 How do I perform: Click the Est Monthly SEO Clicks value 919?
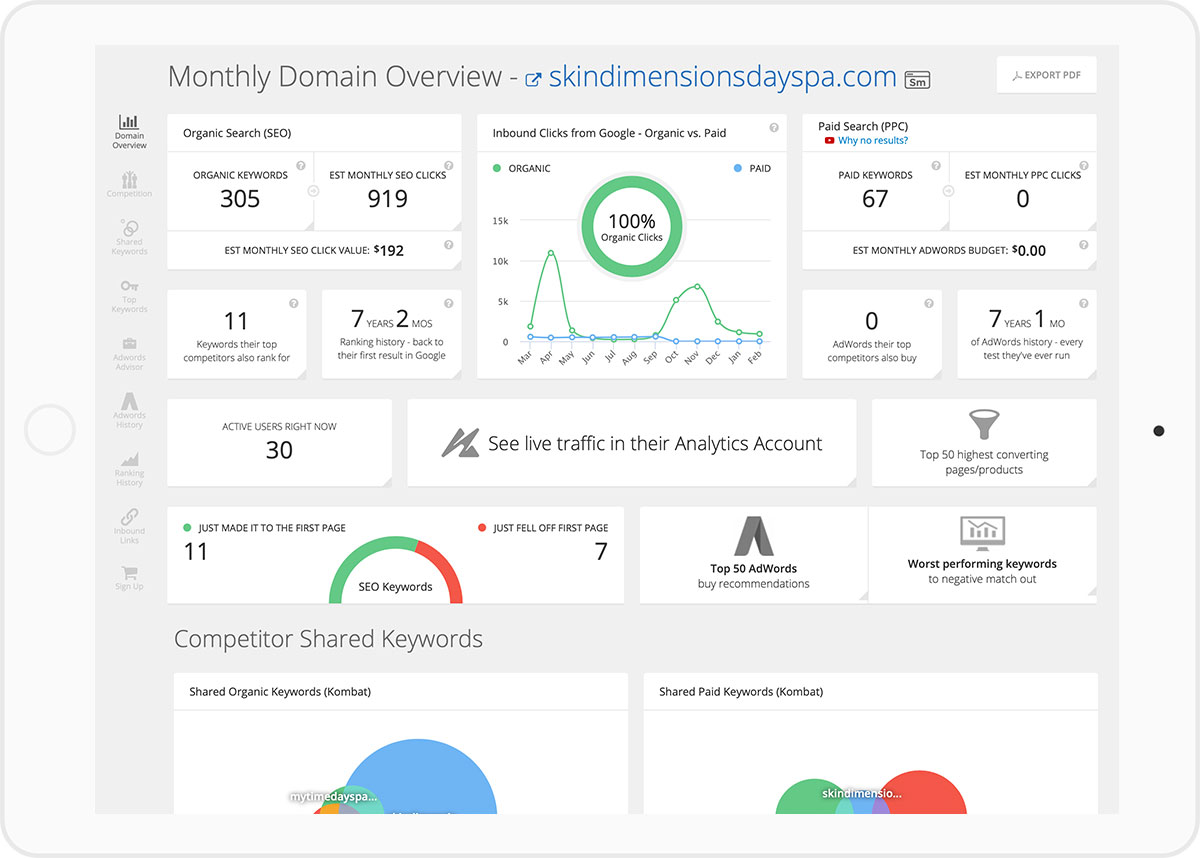pos(387,199)
